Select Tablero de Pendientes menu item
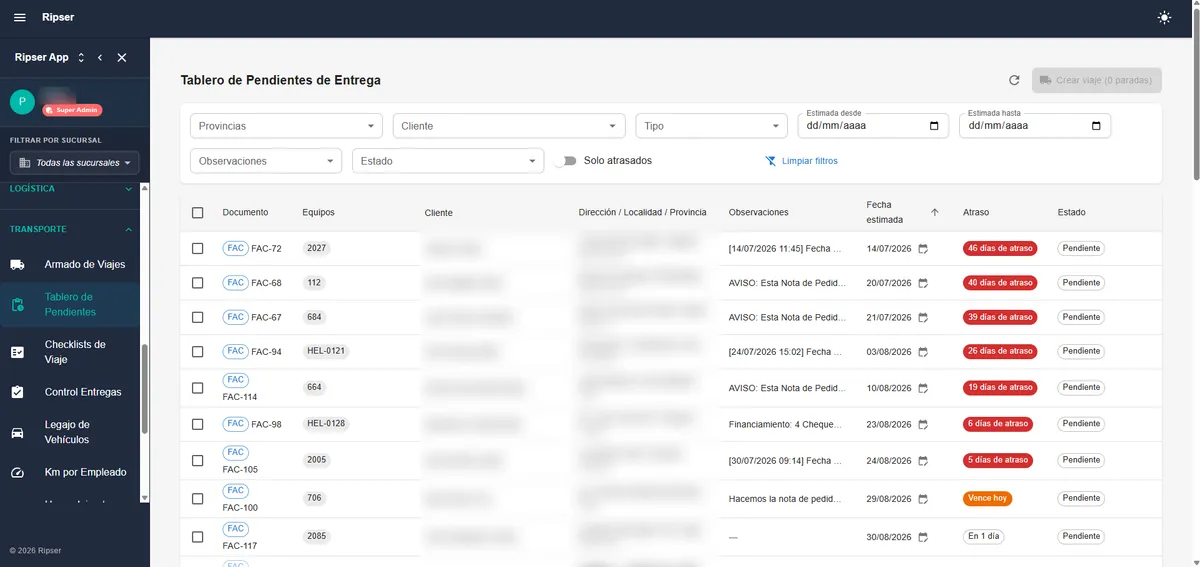This screenshot has height=567, width=1200. click(70, 305)
